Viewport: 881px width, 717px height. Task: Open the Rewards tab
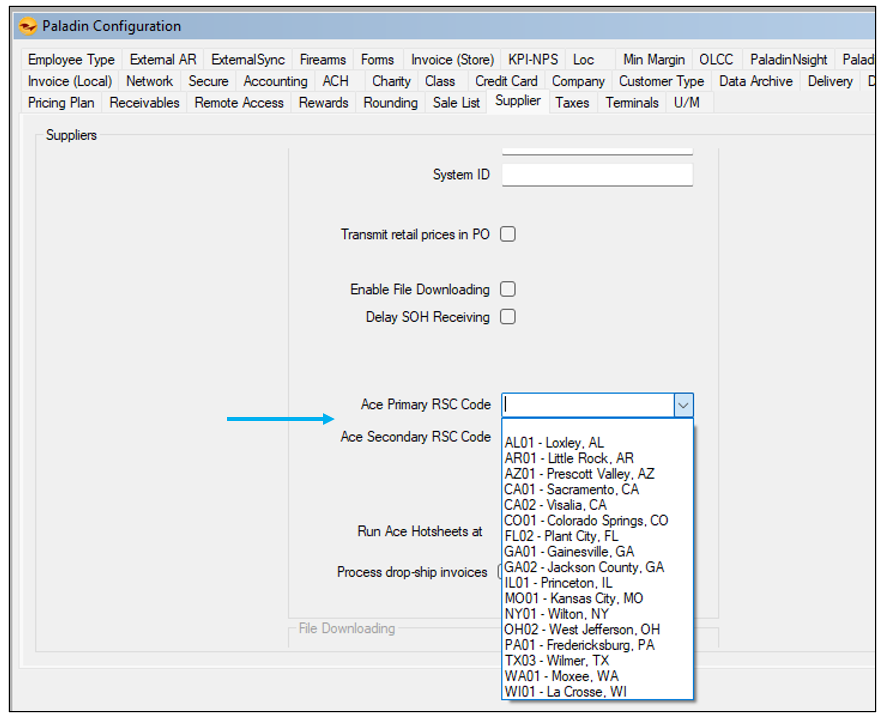[x=323, y=102]
